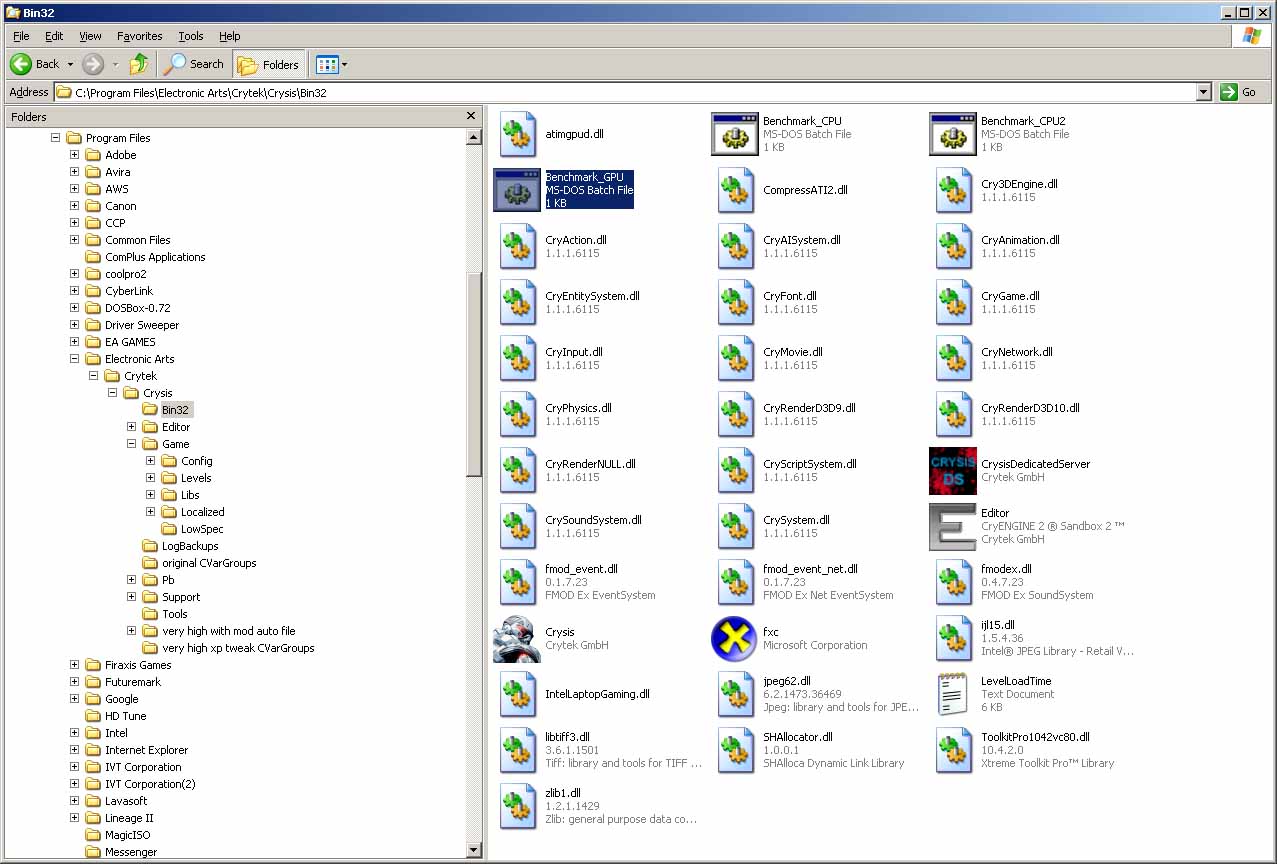
Task: Open the Tools menu
Action: (x=191, y=36)
